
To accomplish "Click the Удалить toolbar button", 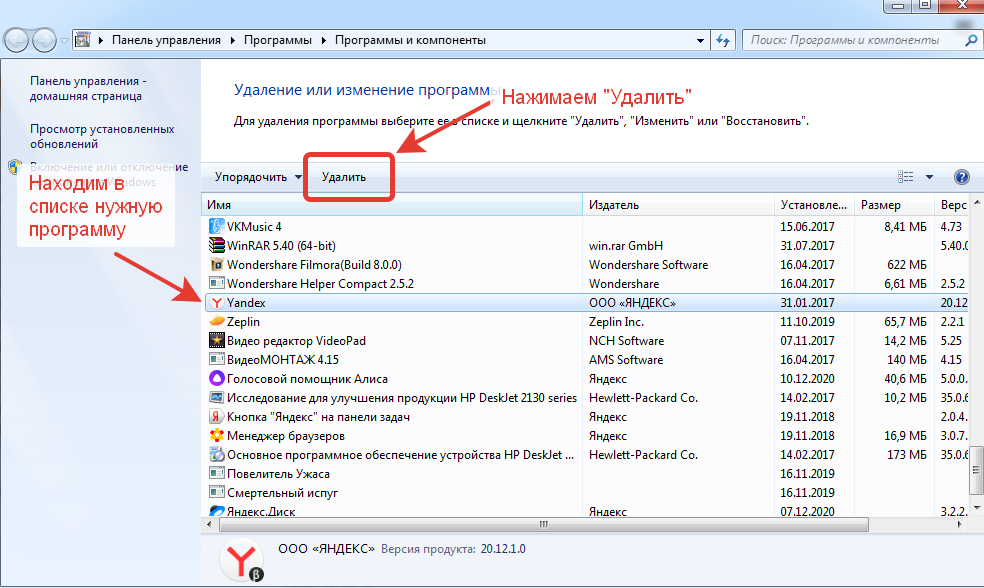I will [x=344, y=177].
